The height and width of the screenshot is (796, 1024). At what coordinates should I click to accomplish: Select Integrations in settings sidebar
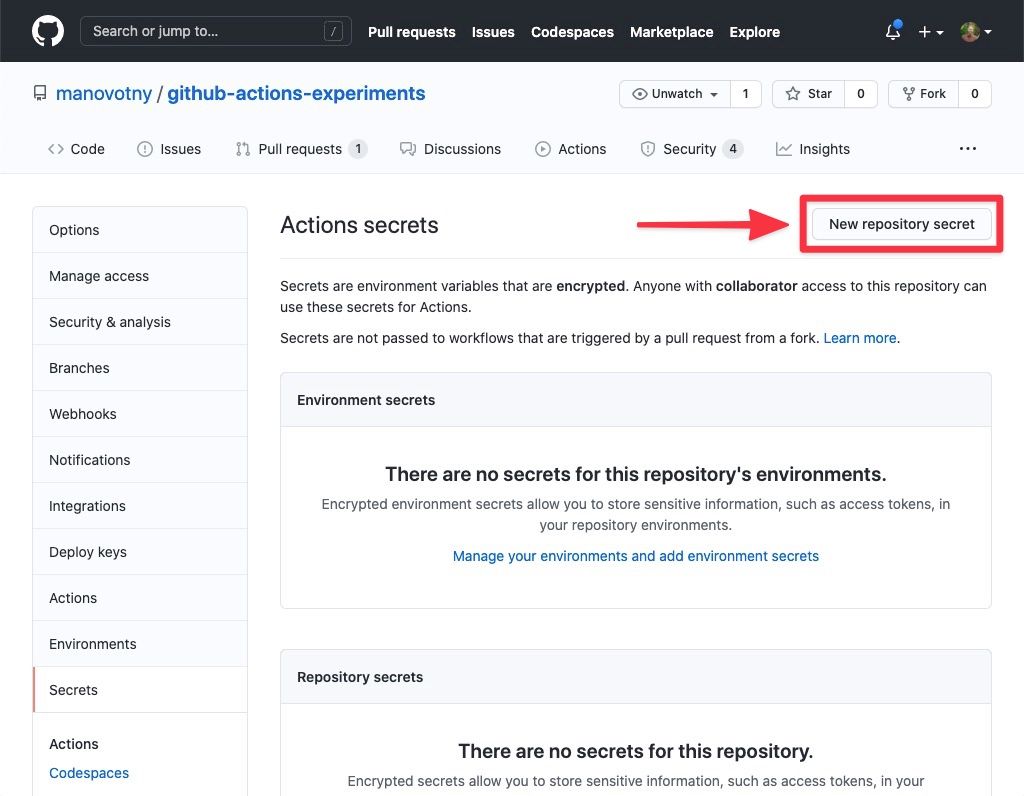[x=140, y=506]
